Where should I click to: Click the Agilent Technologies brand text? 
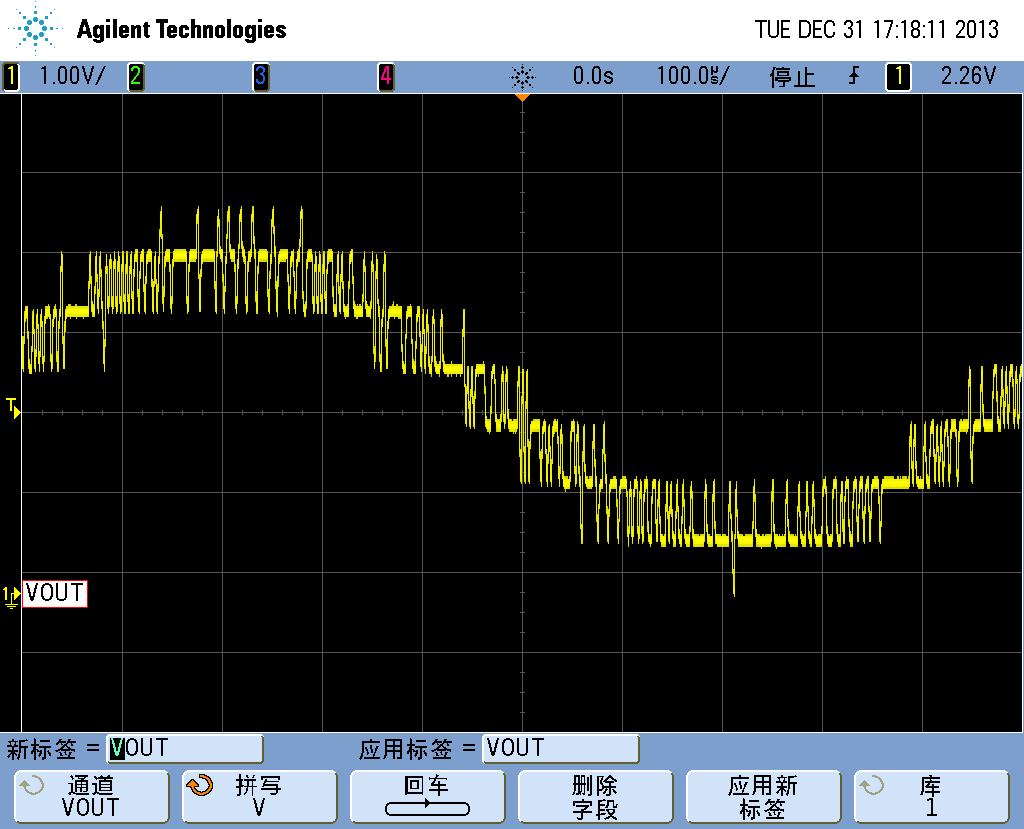pyautogui.click(x=182, y=29)
